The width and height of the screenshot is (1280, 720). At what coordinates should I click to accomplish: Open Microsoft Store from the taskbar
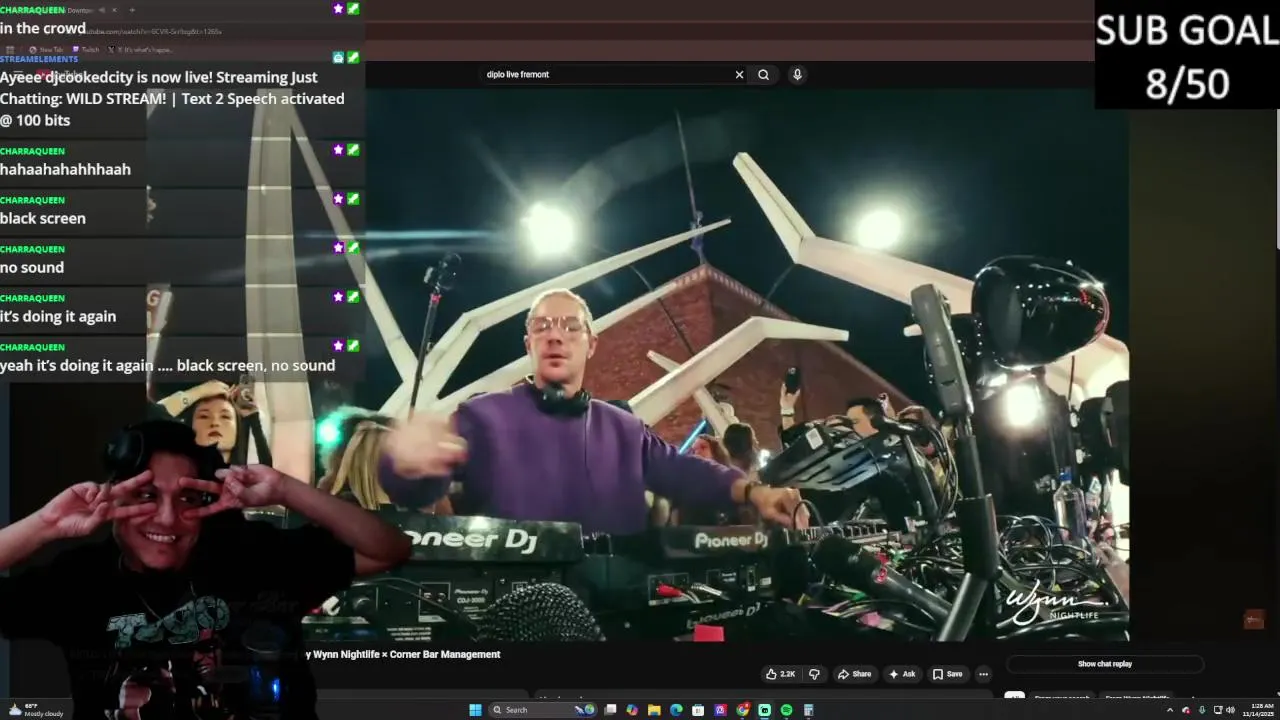click(698, 710)
